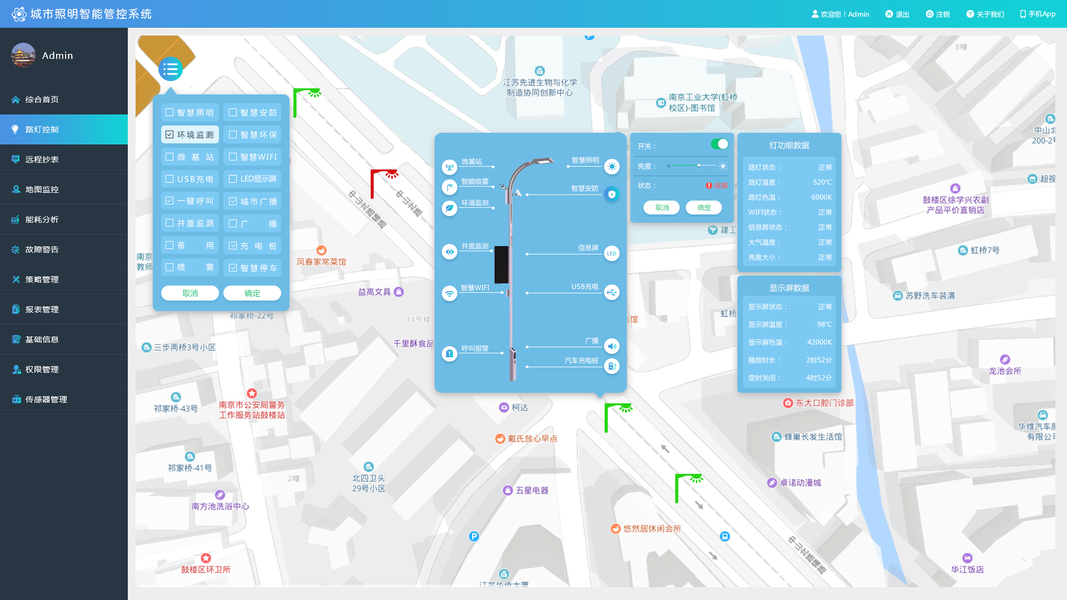Select 基础信息 in the sidebar

tap(64, 339)
